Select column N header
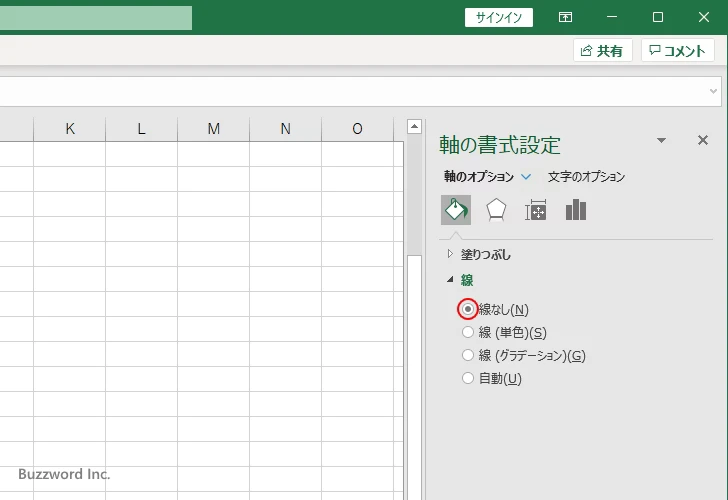 tap(286, 129)
